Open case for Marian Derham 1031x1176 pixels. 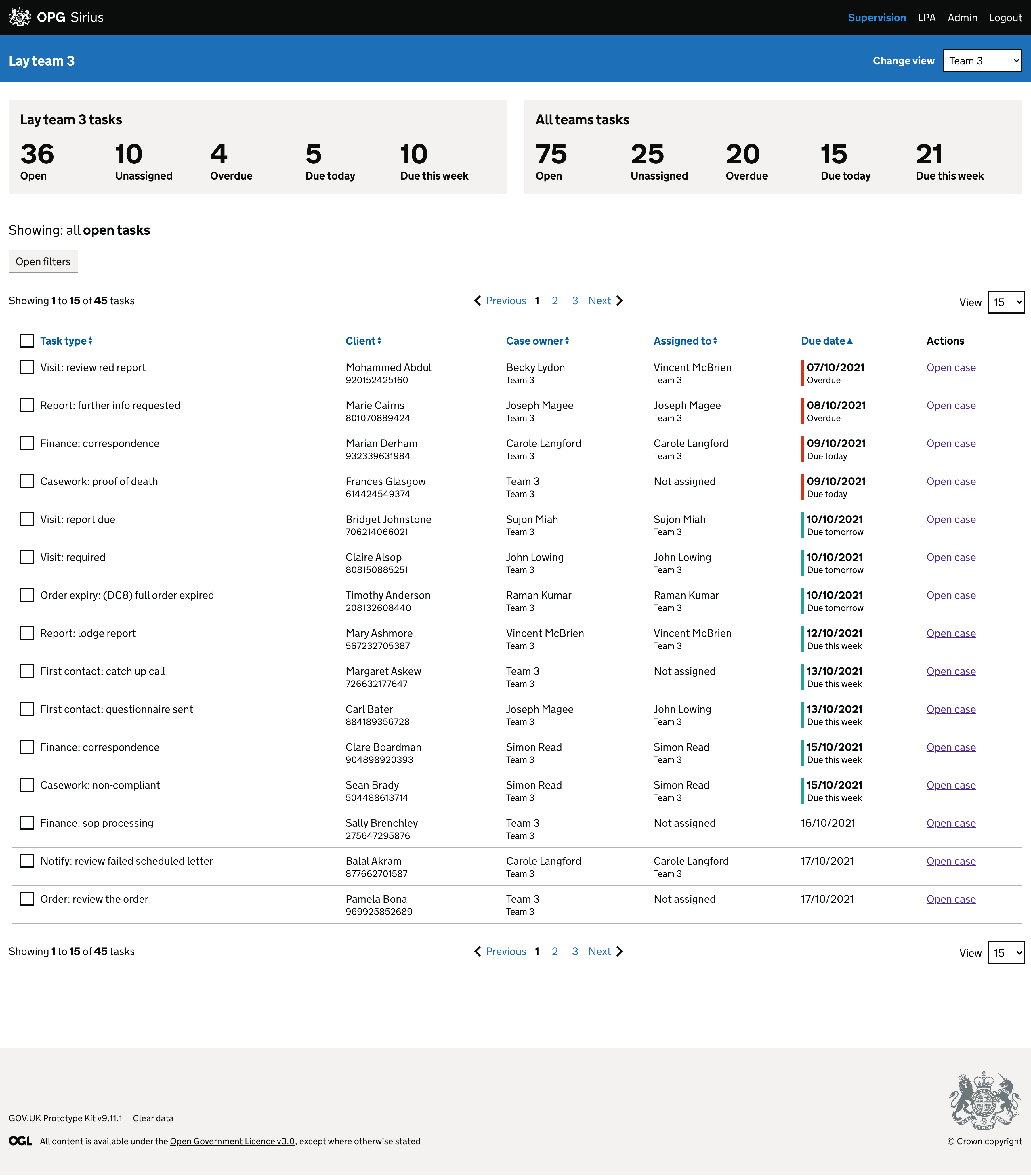[x=951, y=444]
